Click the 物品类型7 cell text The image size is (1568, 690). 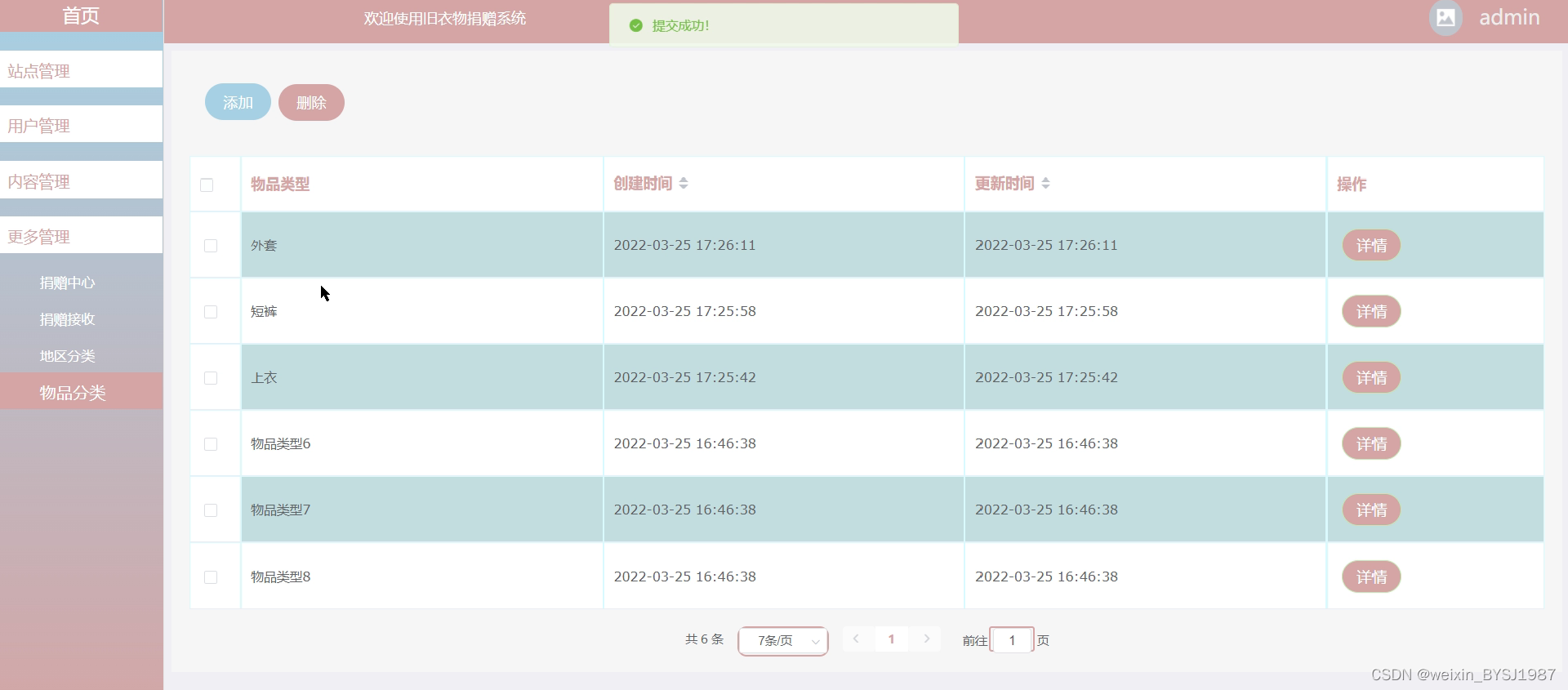tap(281, 510)
